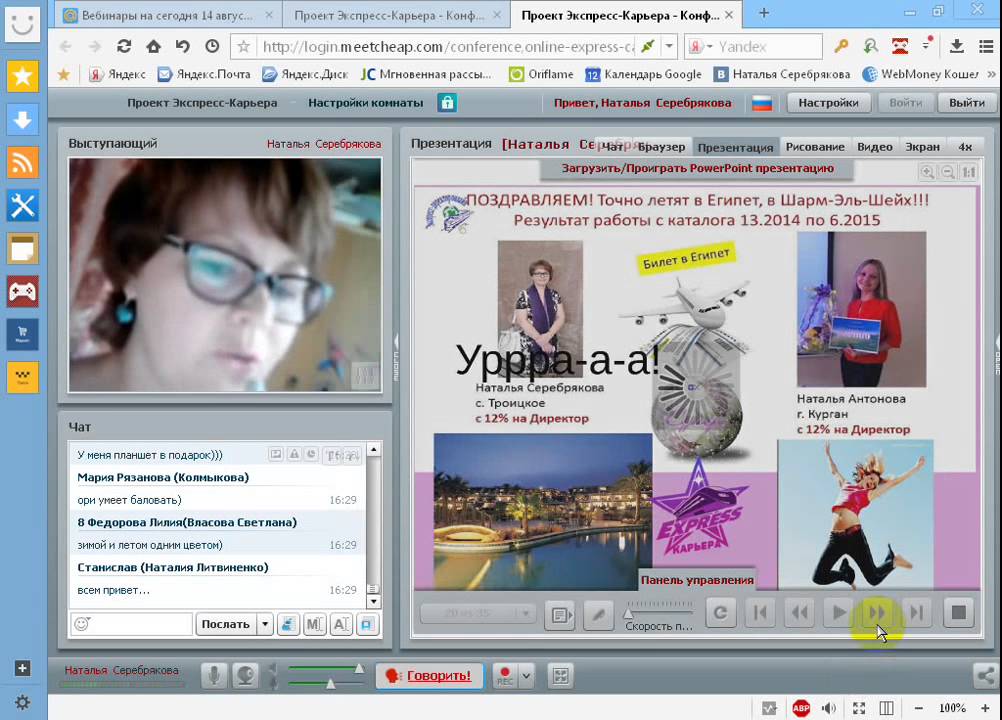Click the zoom in magnifier icon
The height and width of the screenshot is (720, 1002).
[x=927, y=173]
